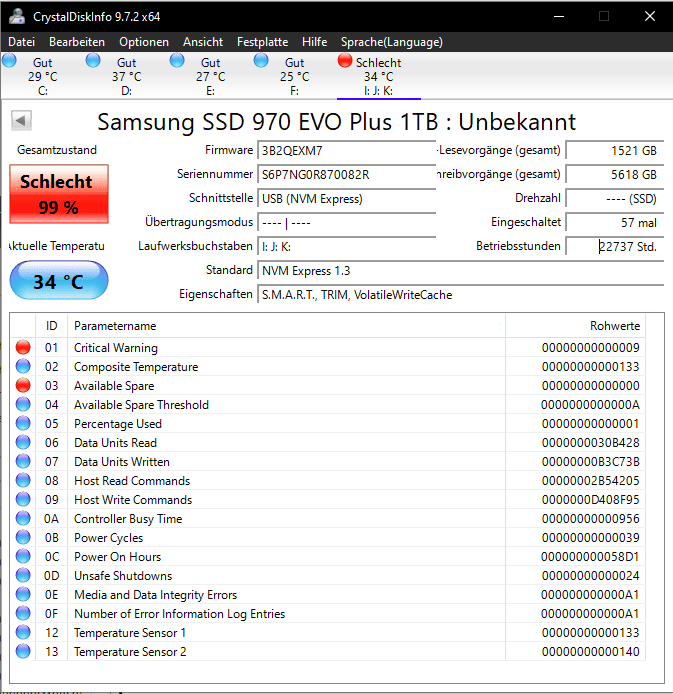
Task: Select the D: drive status orb
Action: pyautogui.click(x=93, y=60)
